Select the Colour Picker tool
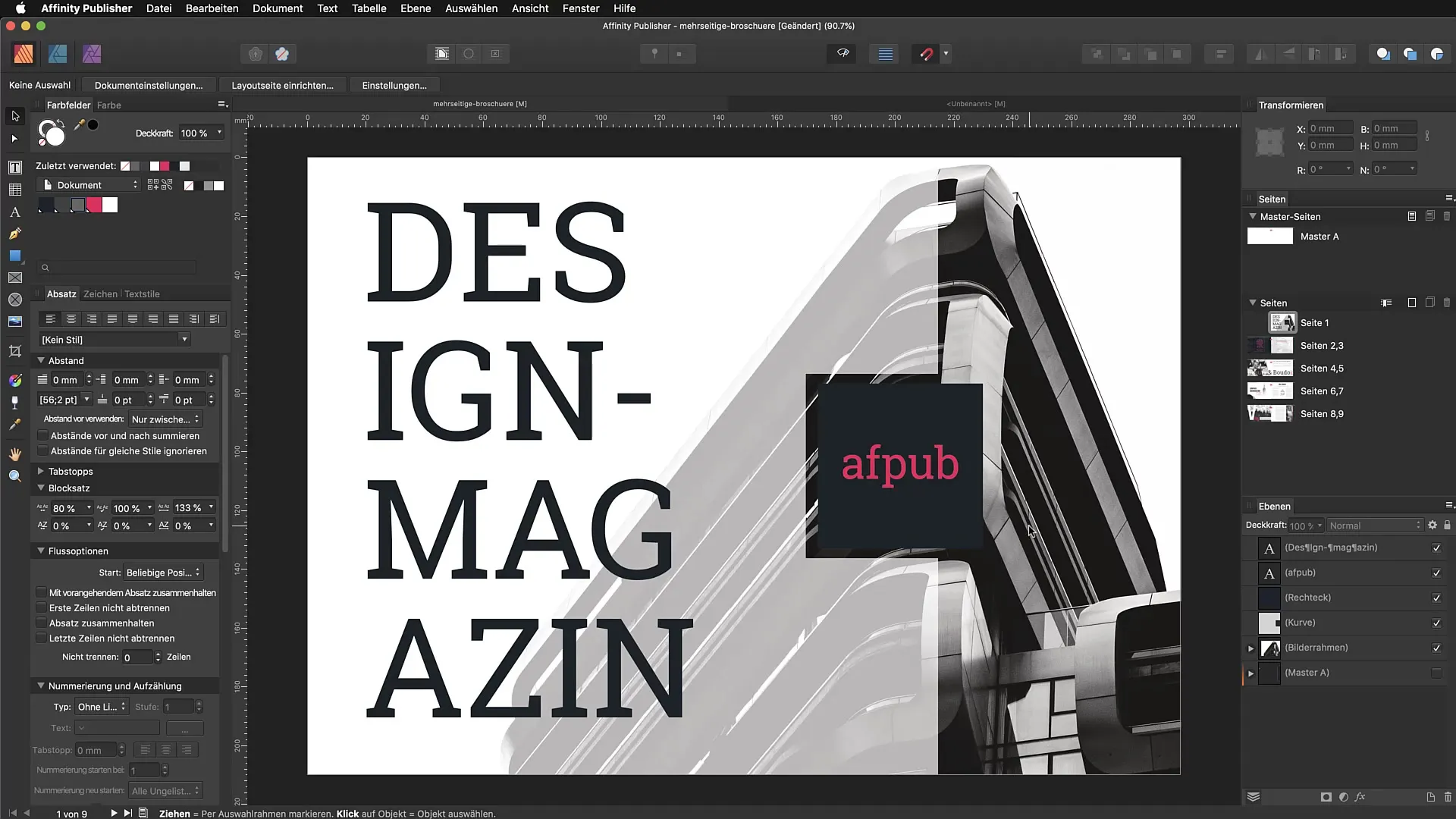The image size is (1456, 819). point(15,425)
